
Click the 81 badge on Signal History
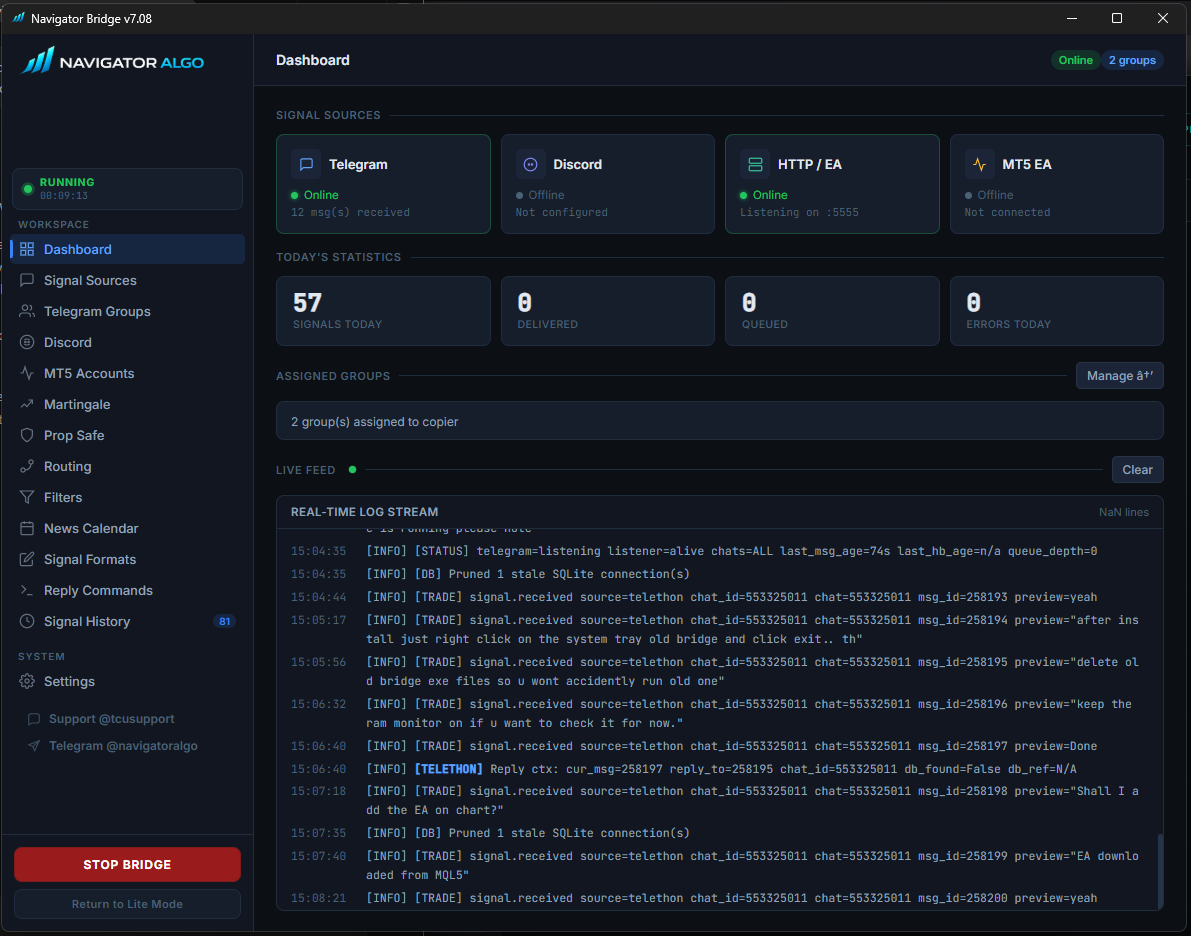[x=225, y=621]
